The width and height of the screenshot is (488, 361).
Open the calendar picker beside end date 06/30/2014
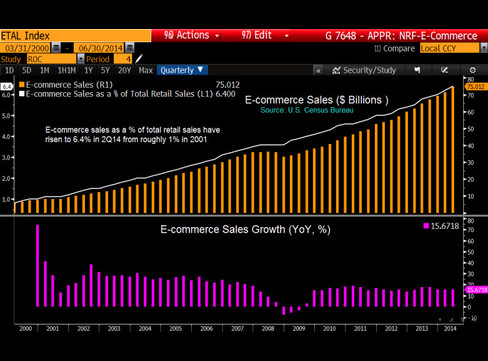[x=130, y=48]
